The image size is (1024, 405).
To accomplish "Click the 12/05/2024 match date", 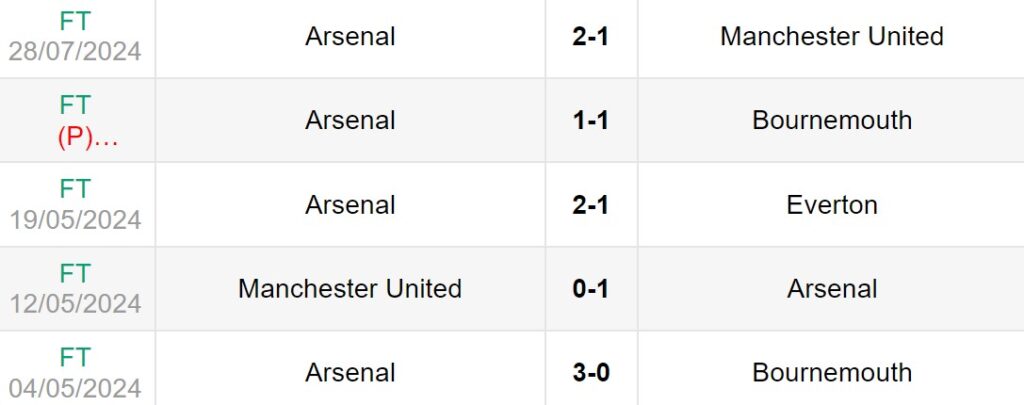I will tap(75, 304).
